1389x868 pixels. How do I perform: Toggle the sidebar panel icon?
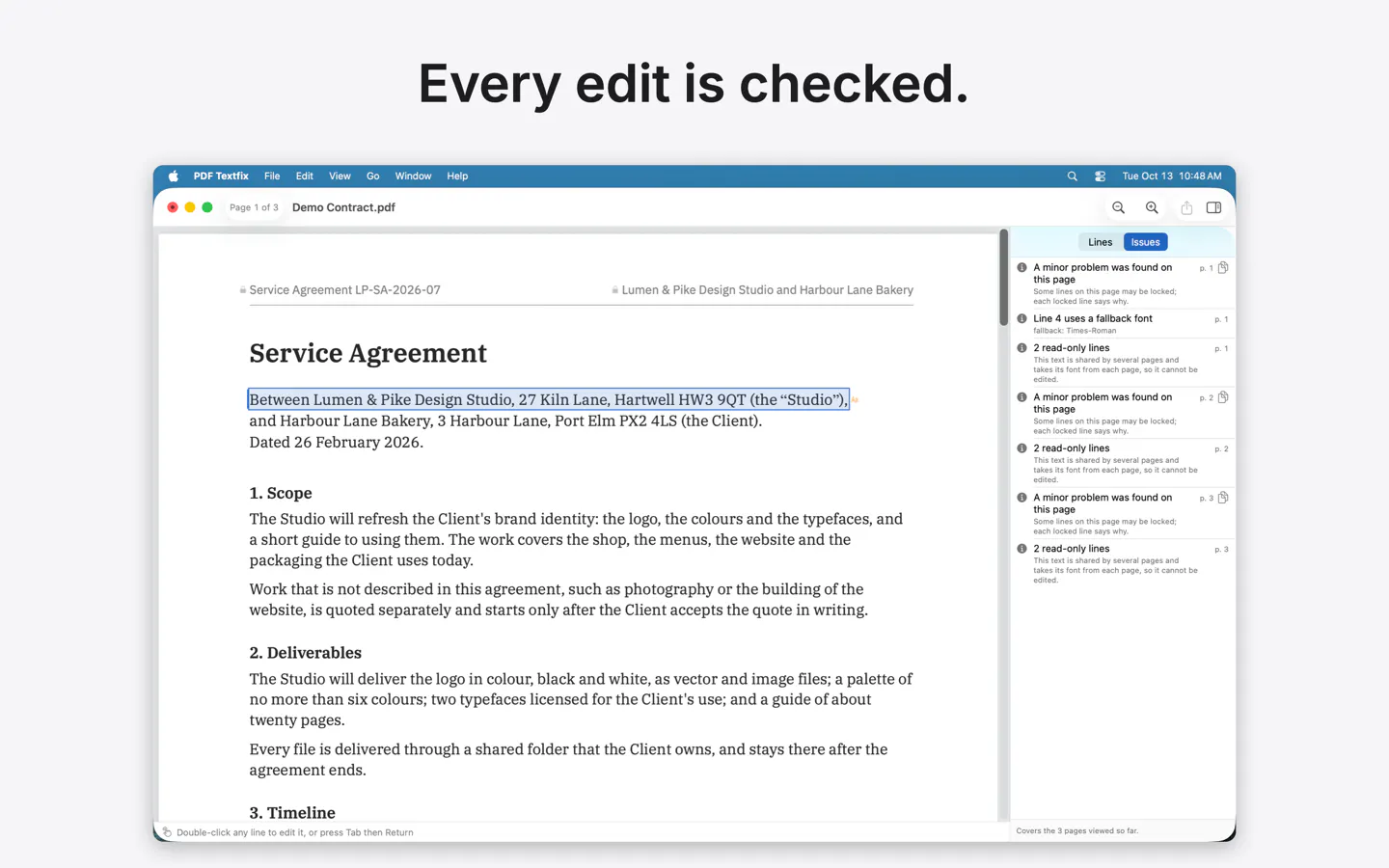pyautogui.click(x=1213, y=207)
